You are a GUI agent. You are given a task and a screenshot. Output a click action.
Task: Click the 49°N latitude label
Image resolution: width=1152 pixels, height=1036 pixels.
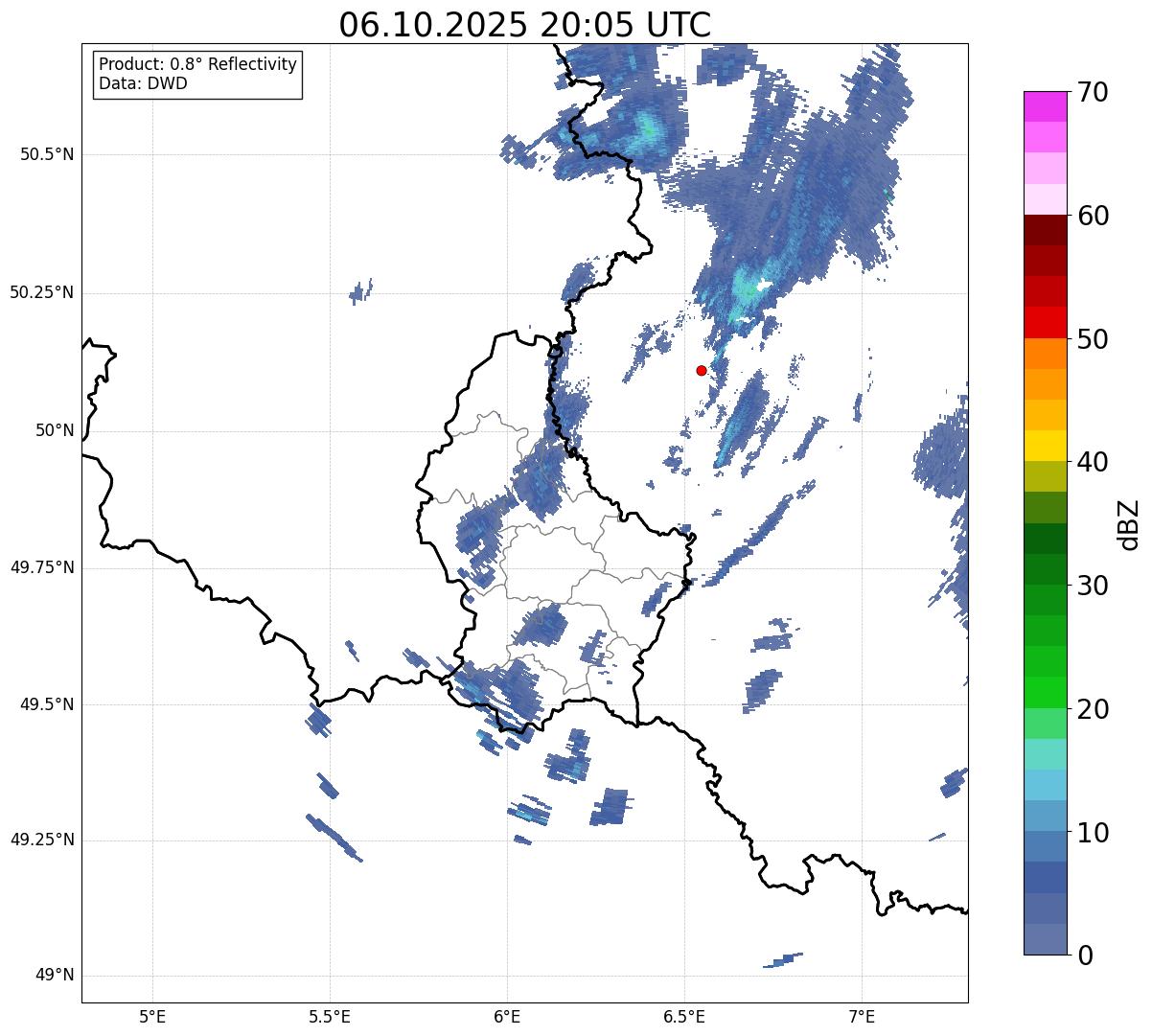[55, 975]
